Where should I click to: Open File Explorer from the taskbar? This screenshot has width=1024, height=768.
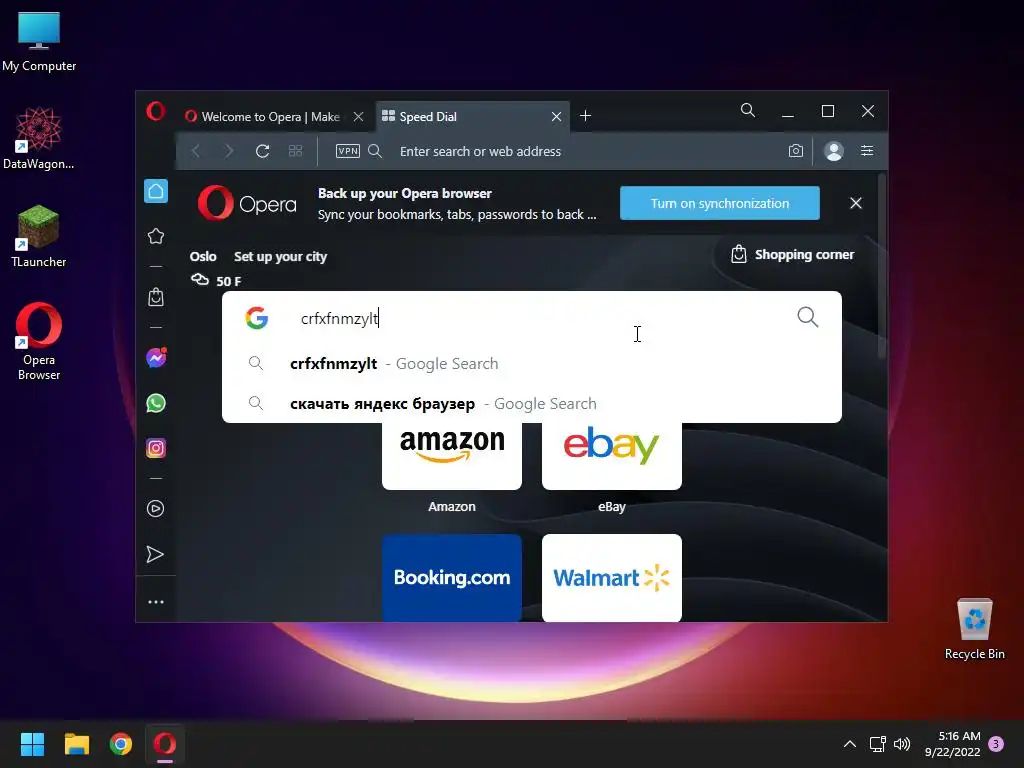pyautogui.click(x=76, y=744)
